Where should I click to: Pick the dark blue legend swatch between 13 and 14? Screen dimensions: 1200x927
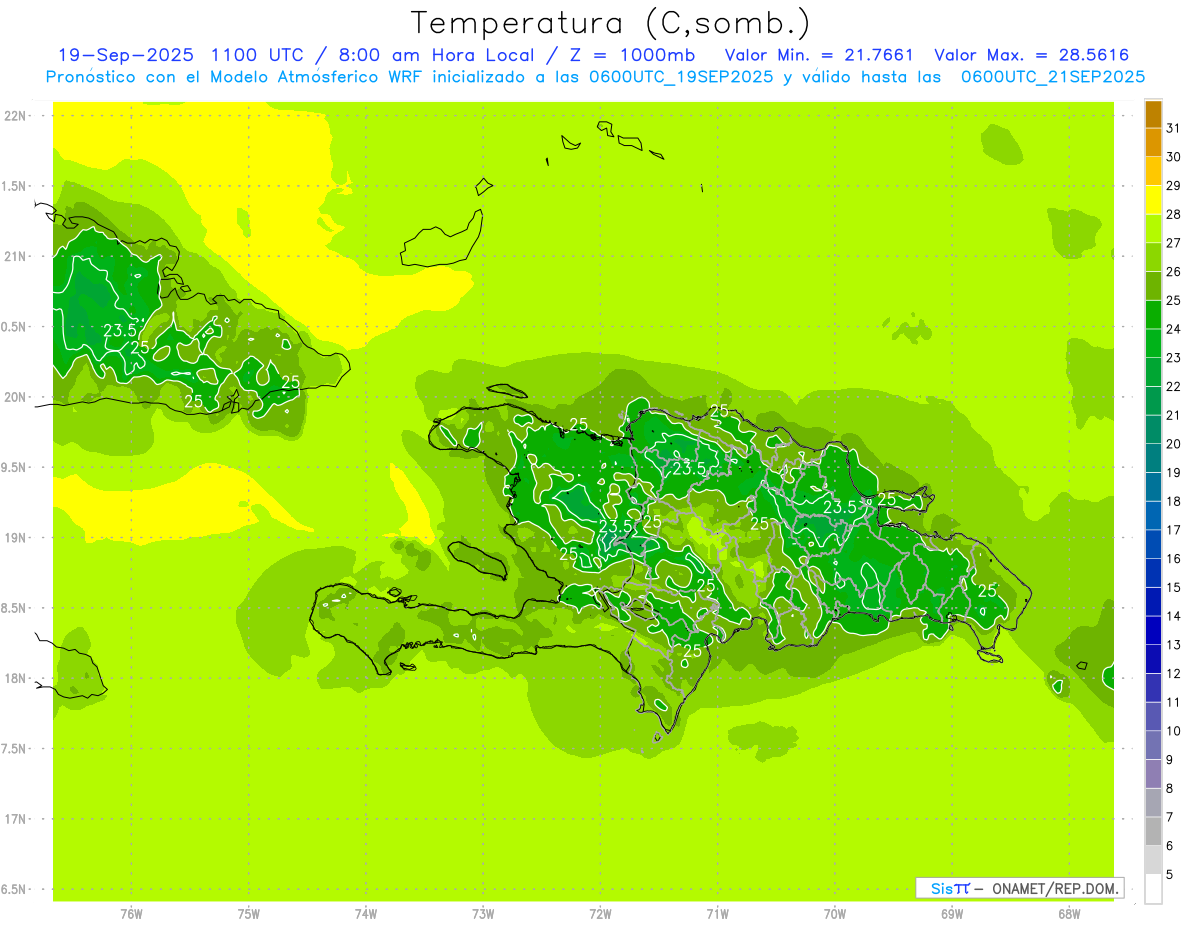click(x=1153, y=631)
